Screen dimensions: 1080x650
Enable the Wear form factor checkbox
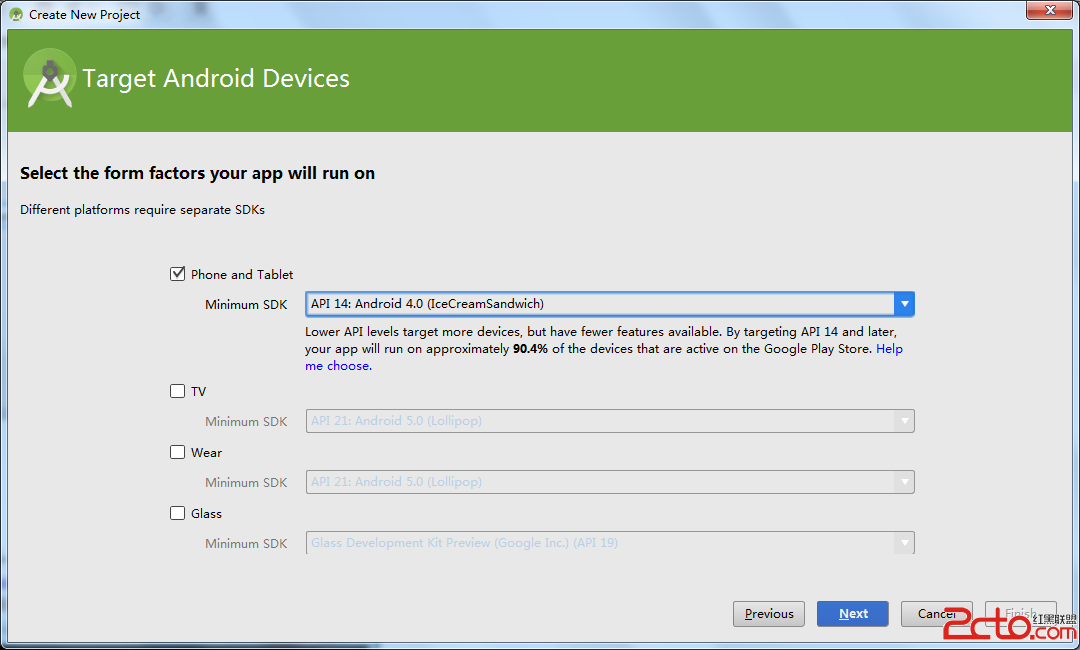pyautogui.click(x=178, y=452)
